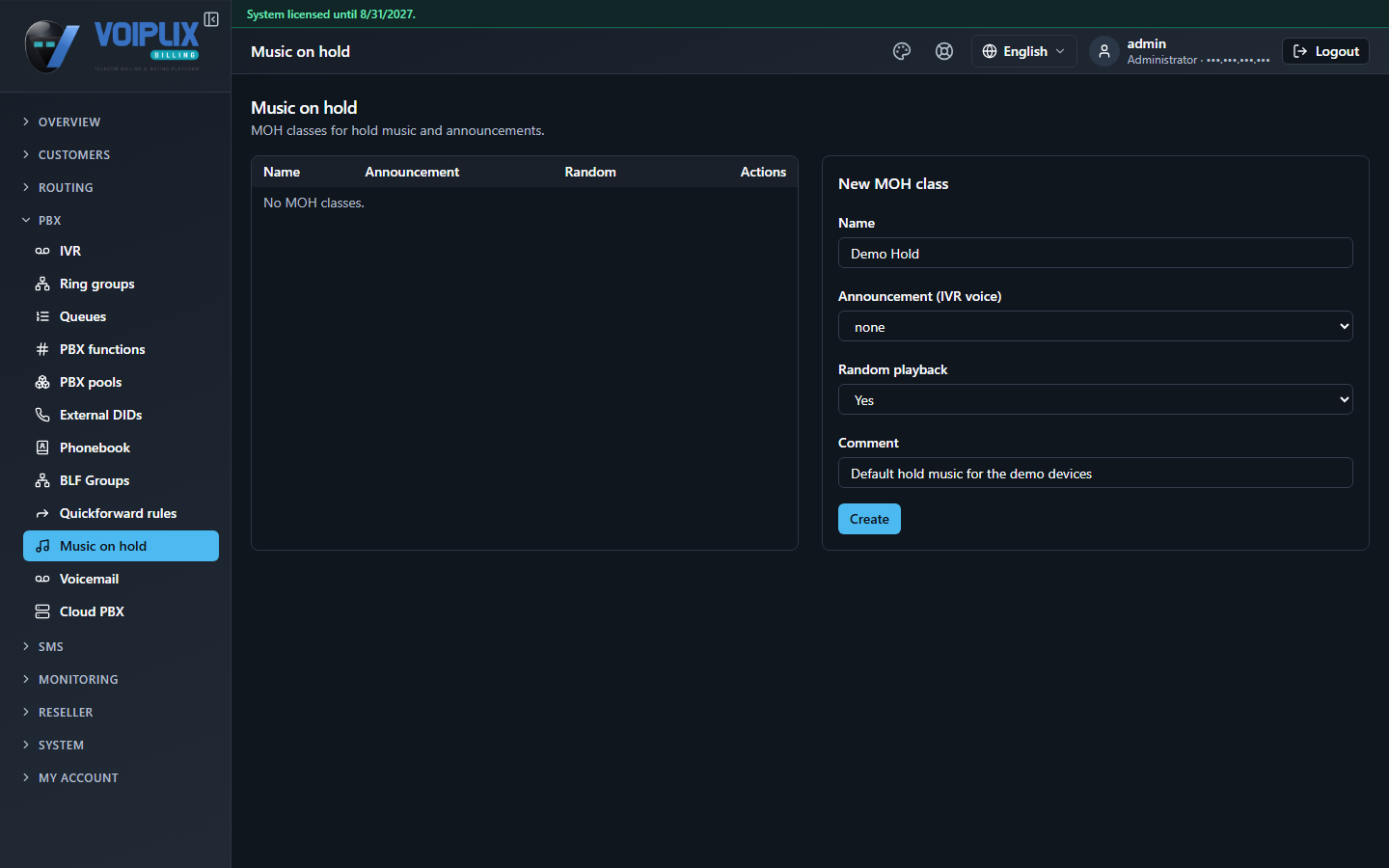Collapse the sidebar panel icon
Viewport: 1389px width, 868px height.
211,19
